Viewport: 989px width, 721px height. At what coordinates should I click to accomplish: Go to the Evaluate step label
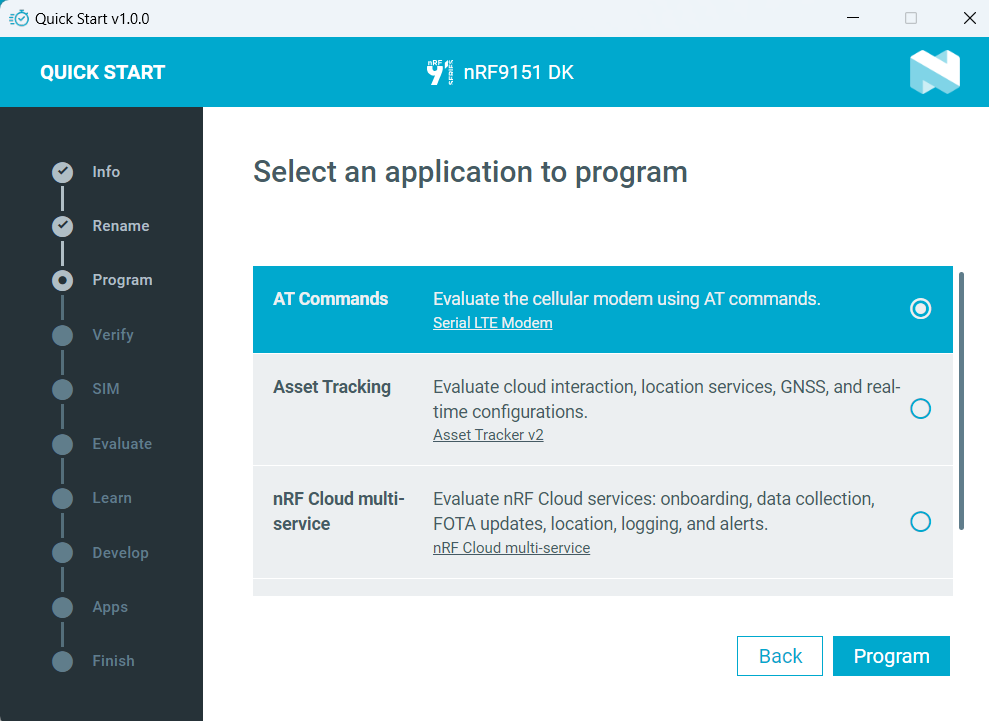pos(122,443)
